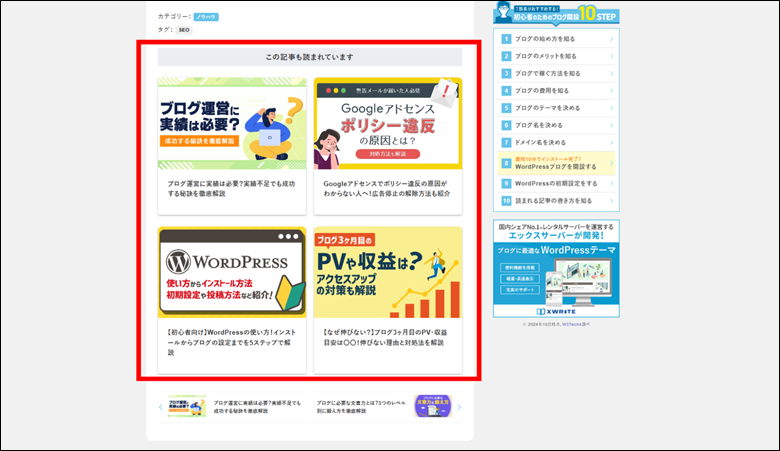Click chevron beside ブログで稼ぐ方法を知る
The height and width of the screenshot is (451, 780).
point(611,74)
